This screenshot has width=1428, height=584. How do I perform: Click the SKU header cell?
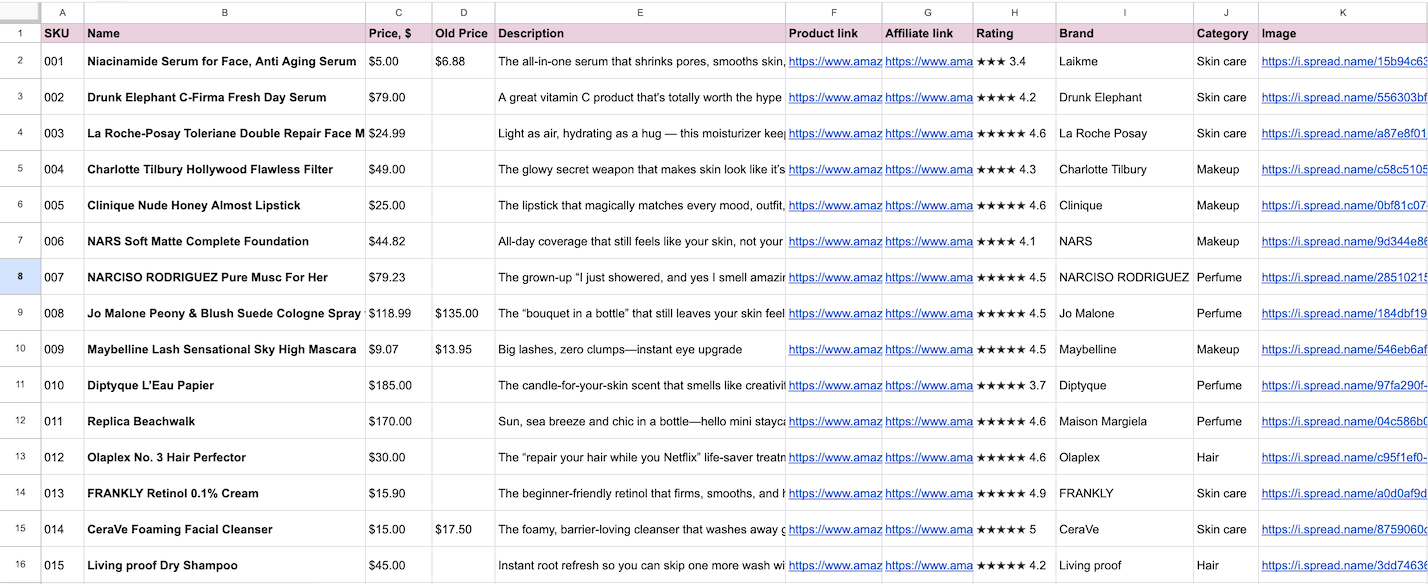[x=62, y=33]
